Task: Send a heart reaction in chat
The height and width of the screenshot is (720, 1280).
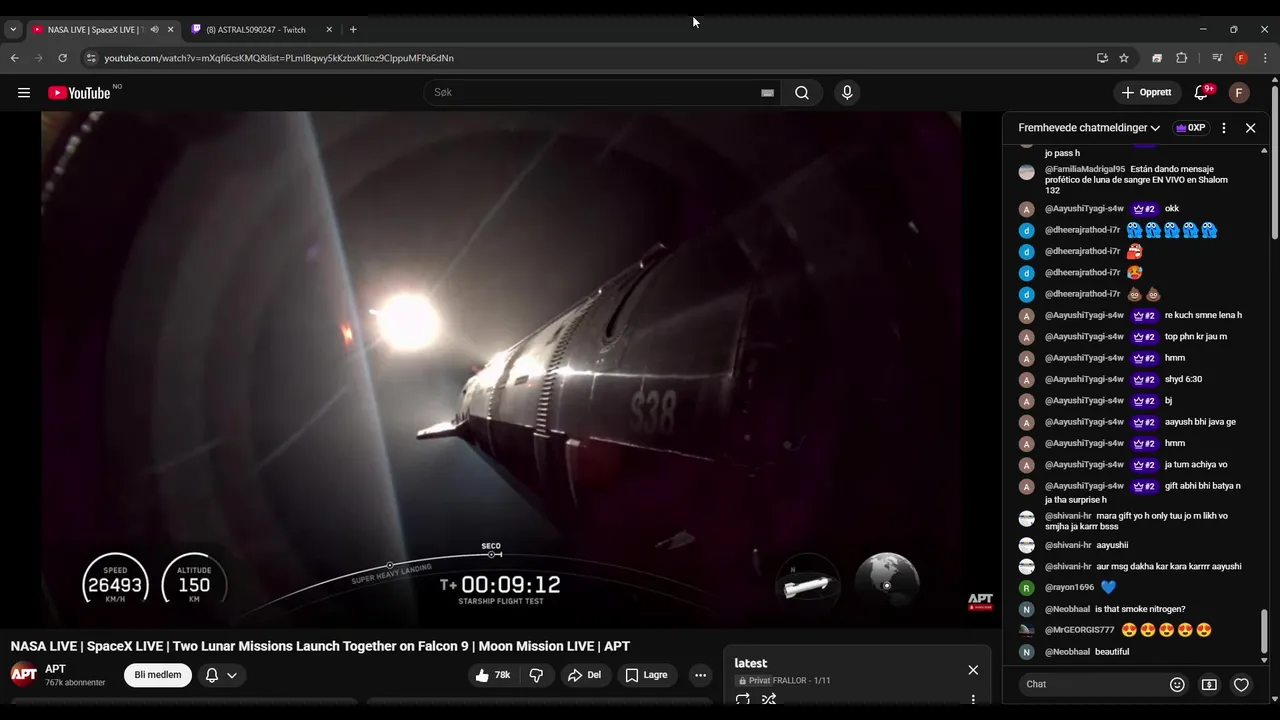Action: click(x=1241, y=684)
